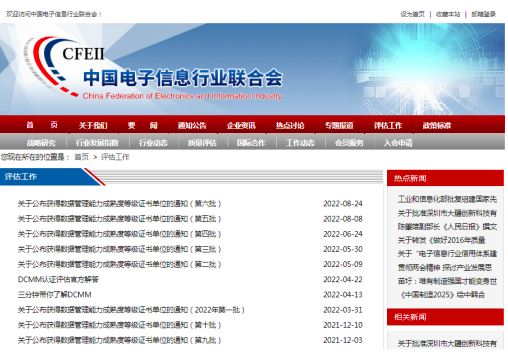Open the 第三批 certificate notice

click(119, 249)
